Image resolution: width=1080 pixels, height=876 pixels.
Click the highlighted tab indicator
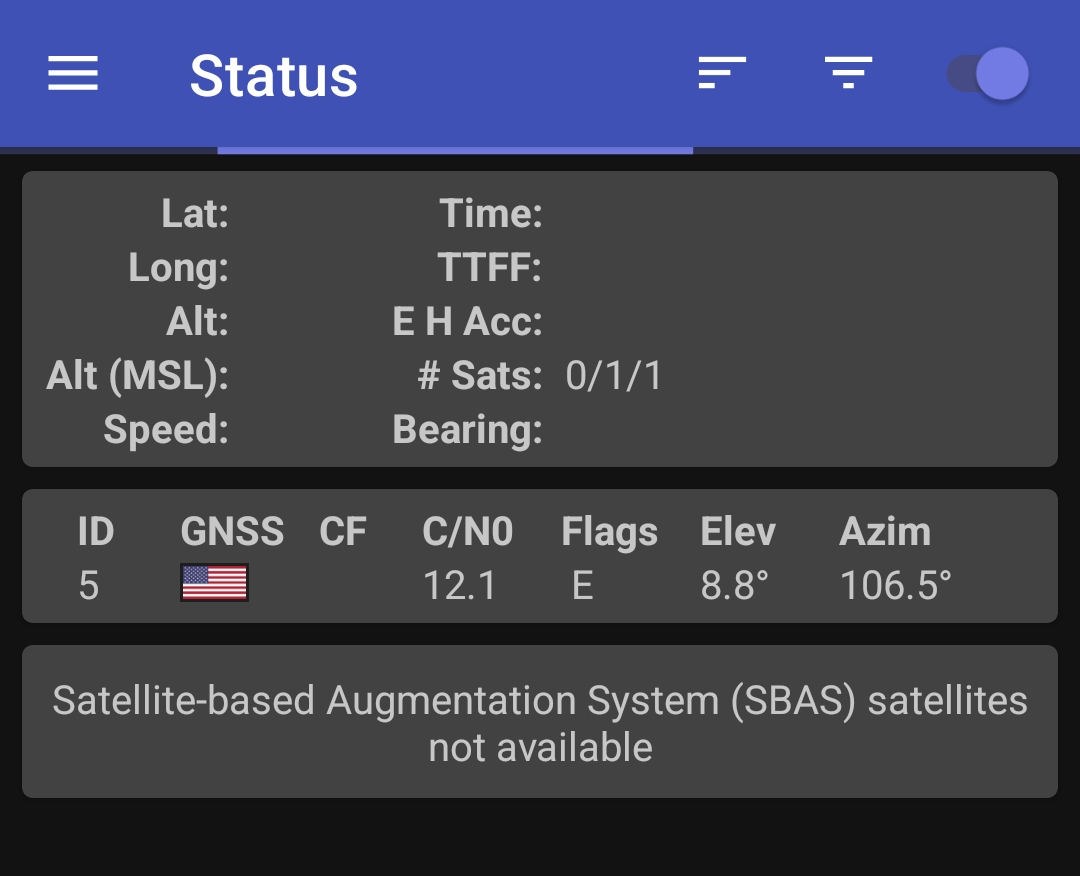455,150
